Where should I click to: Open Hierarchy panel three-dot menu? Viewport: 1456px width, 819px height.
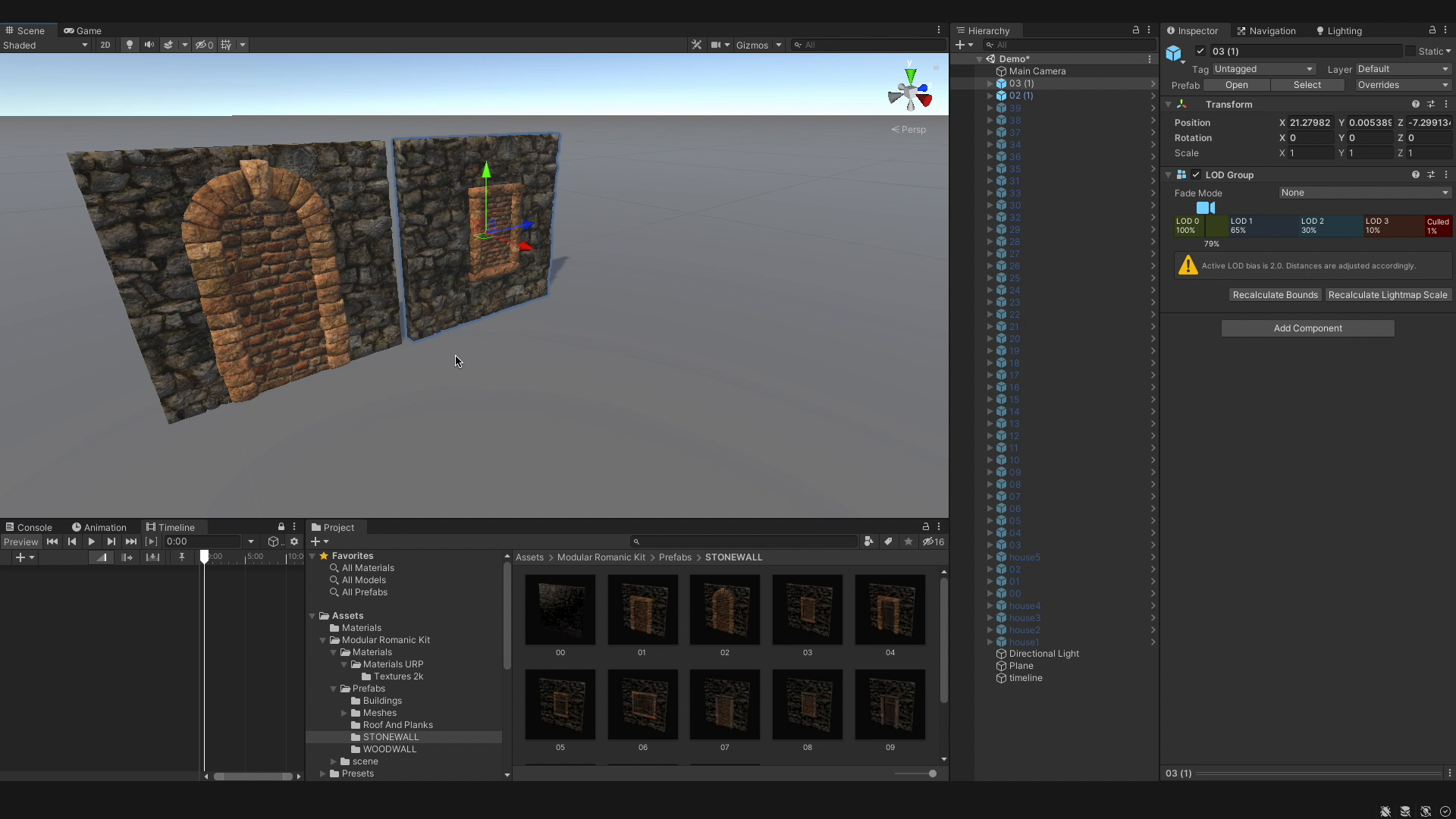(1149, 30)
